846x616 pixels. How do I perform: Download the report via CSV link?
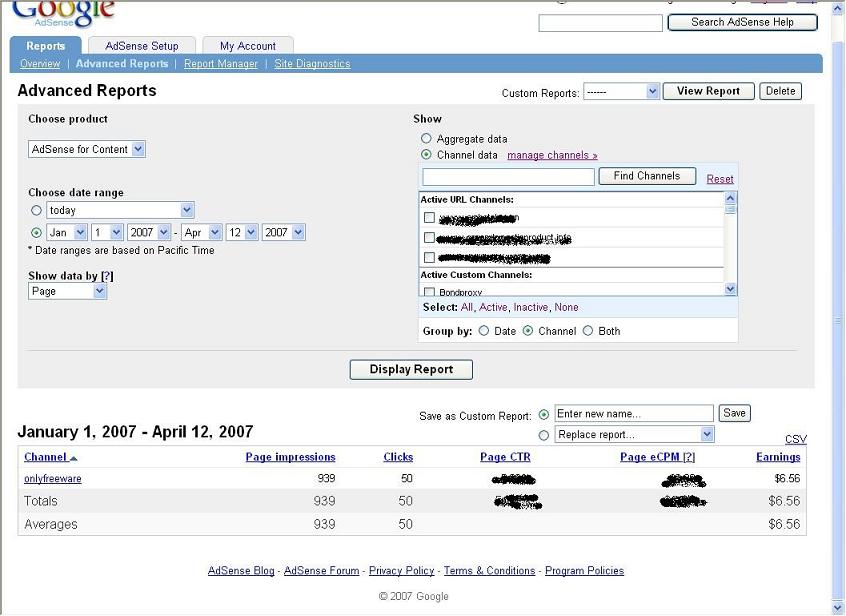[x=796, y=439]
